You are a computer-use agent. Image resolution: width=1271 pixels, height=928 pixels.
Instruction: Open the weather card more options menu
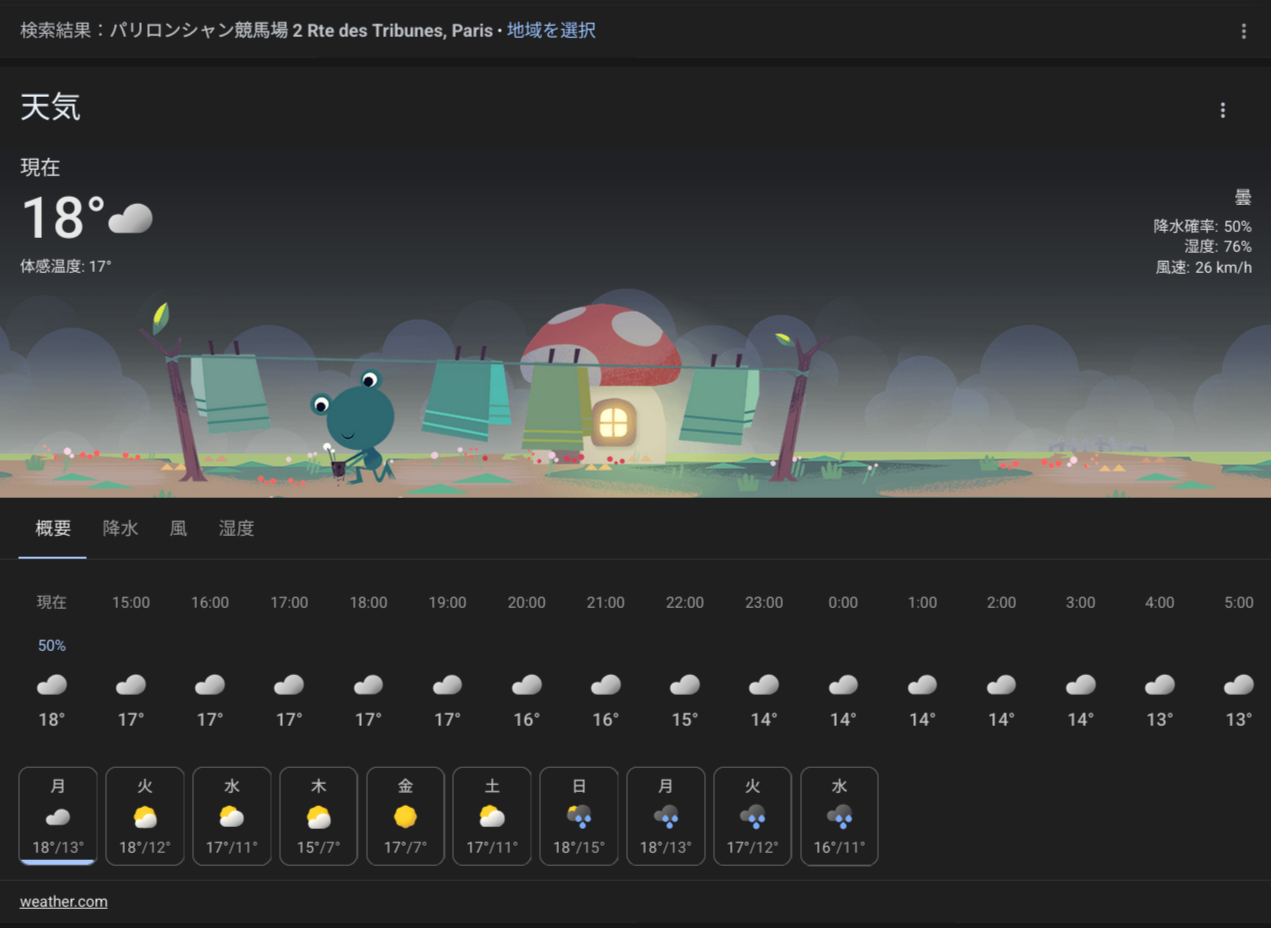point(1222,110)
